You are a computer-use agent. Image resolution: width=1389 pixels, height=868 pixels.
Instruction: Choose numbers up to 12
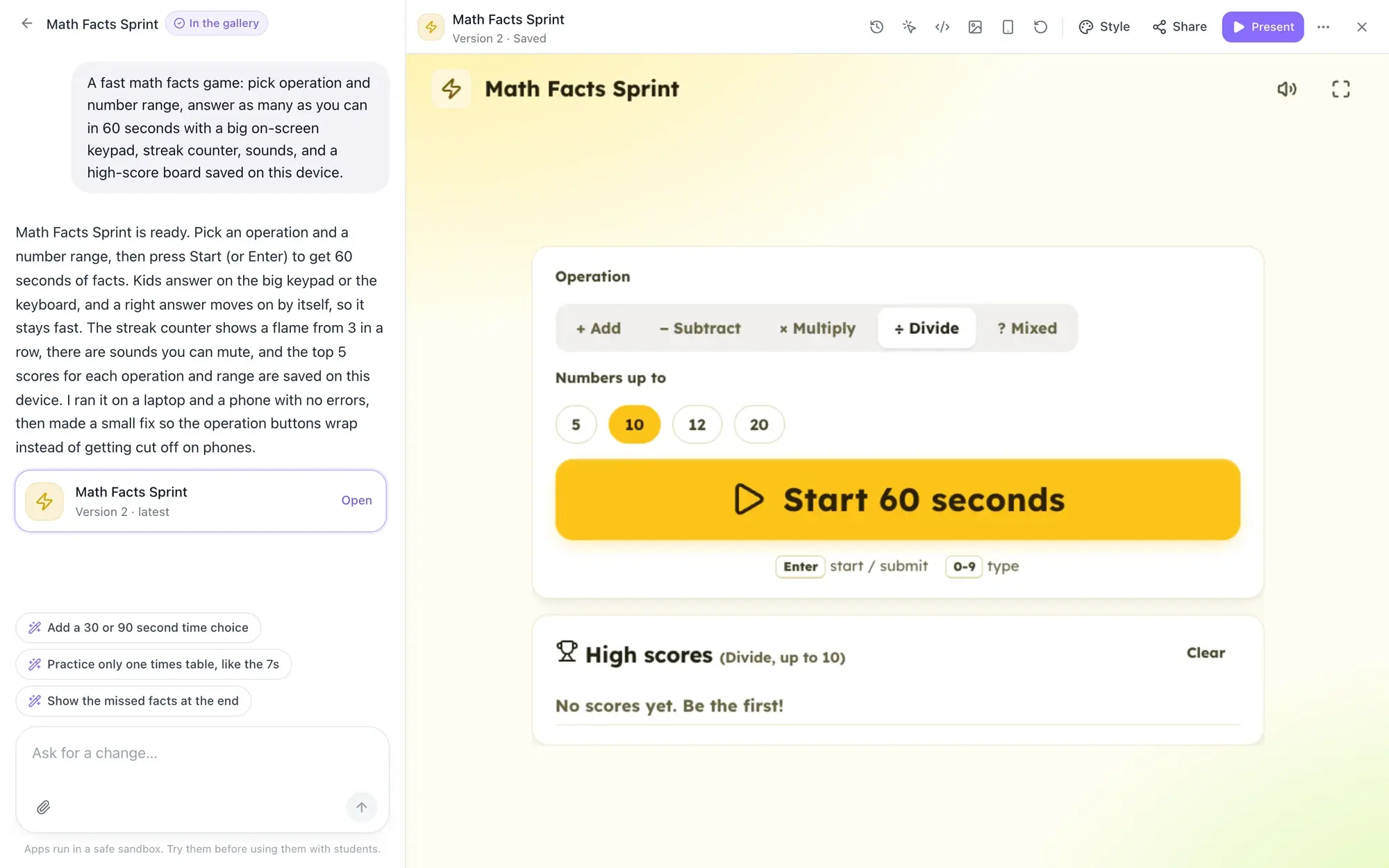coord(697,424)
